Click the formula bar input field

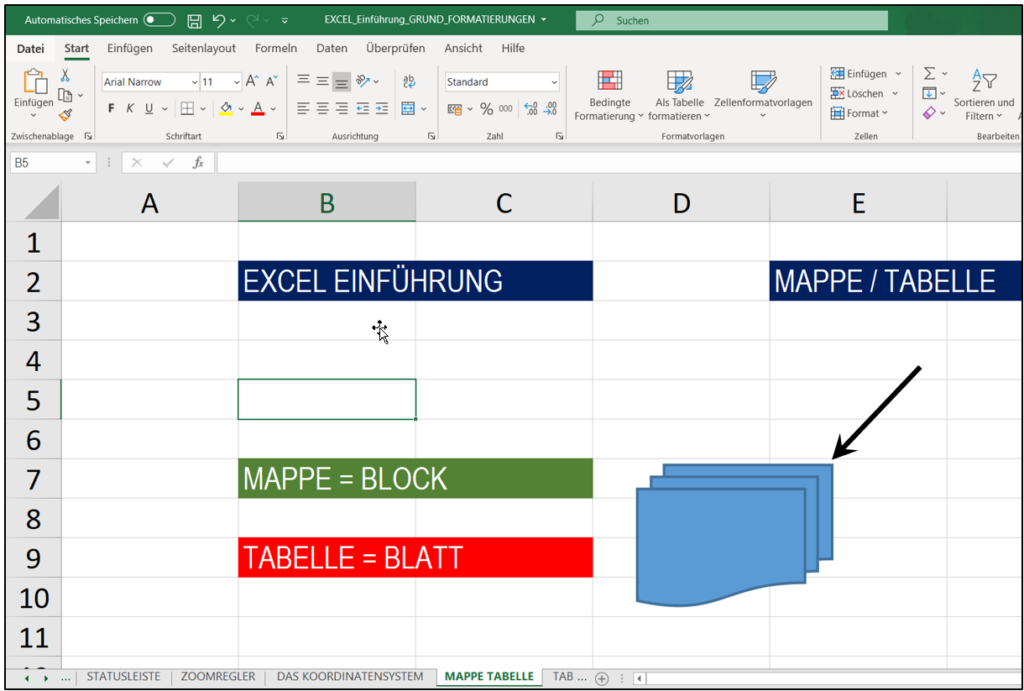pos(620,163)
